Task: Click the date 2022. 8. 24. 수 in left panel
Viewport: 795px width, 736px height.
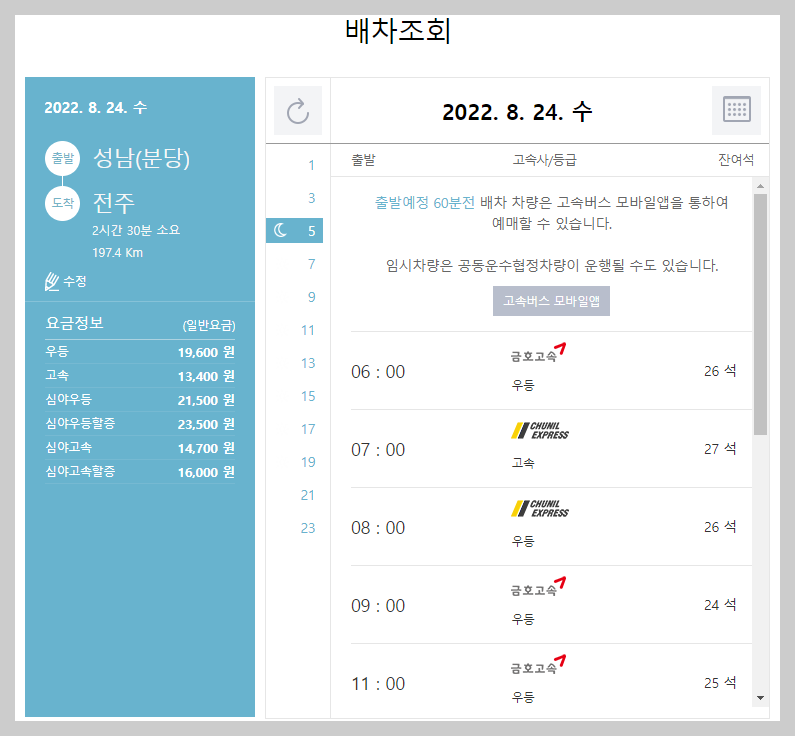Action: coord(96,107)
